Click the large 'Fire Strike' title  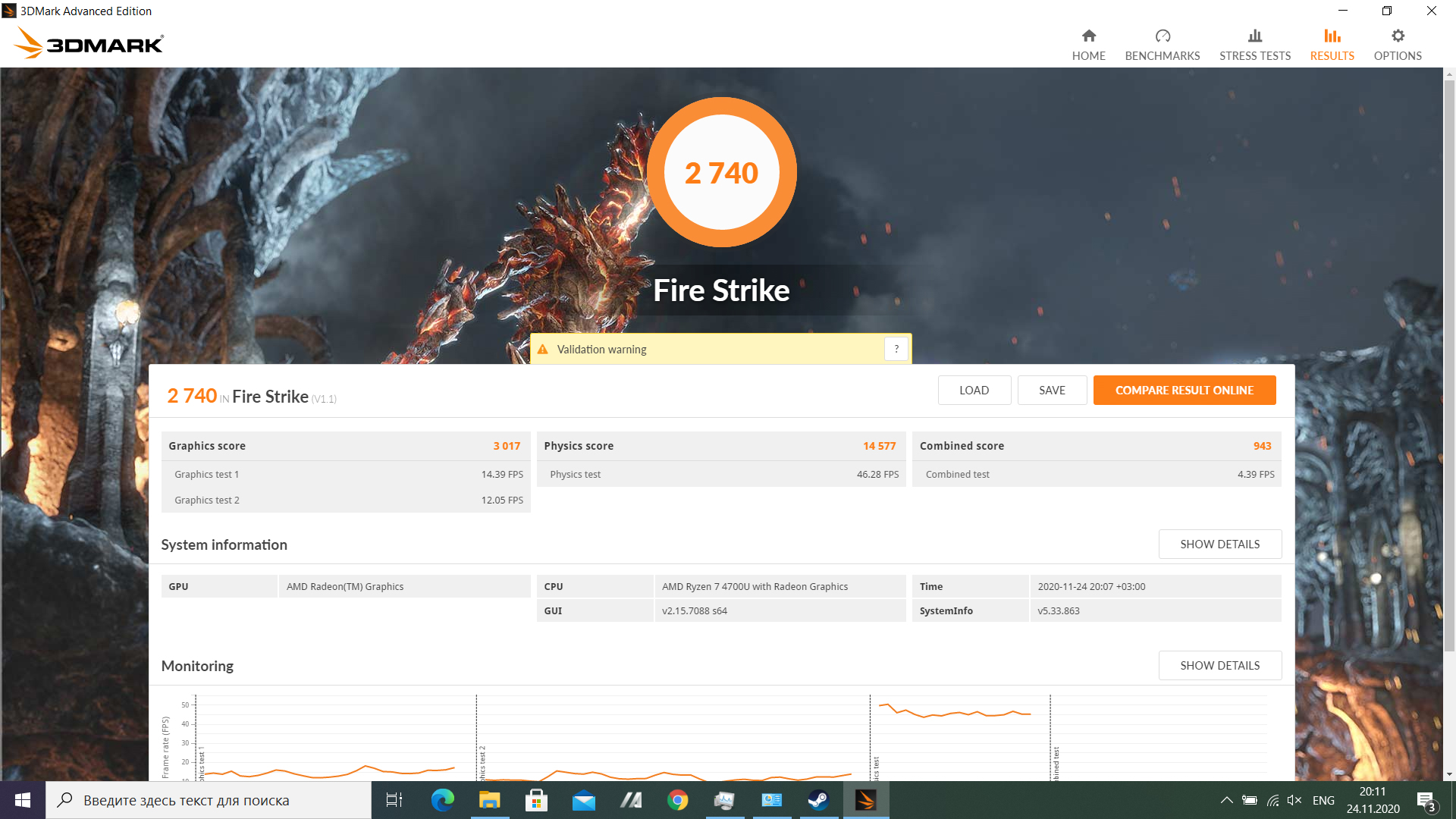click(x=721, y=290)
